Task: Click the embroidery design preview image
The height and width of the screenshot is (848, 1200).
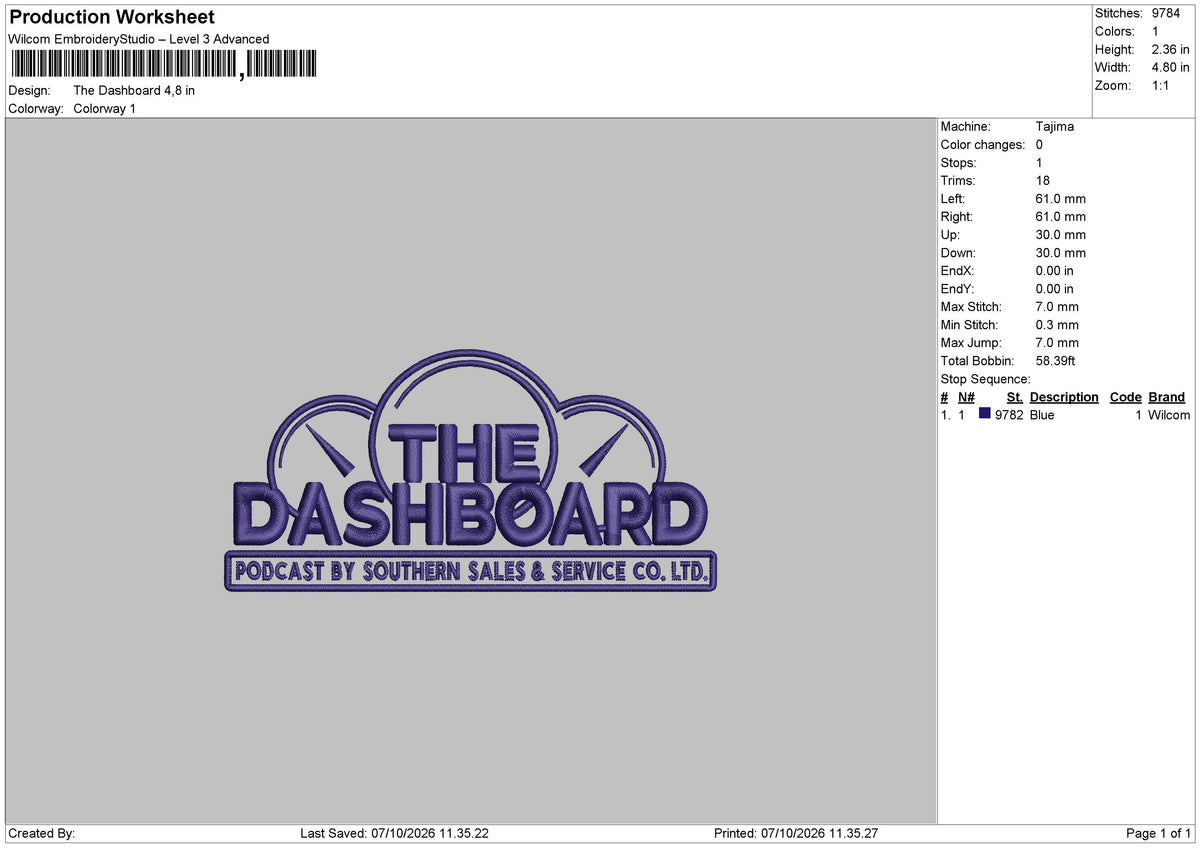Action: click(470, 472)
